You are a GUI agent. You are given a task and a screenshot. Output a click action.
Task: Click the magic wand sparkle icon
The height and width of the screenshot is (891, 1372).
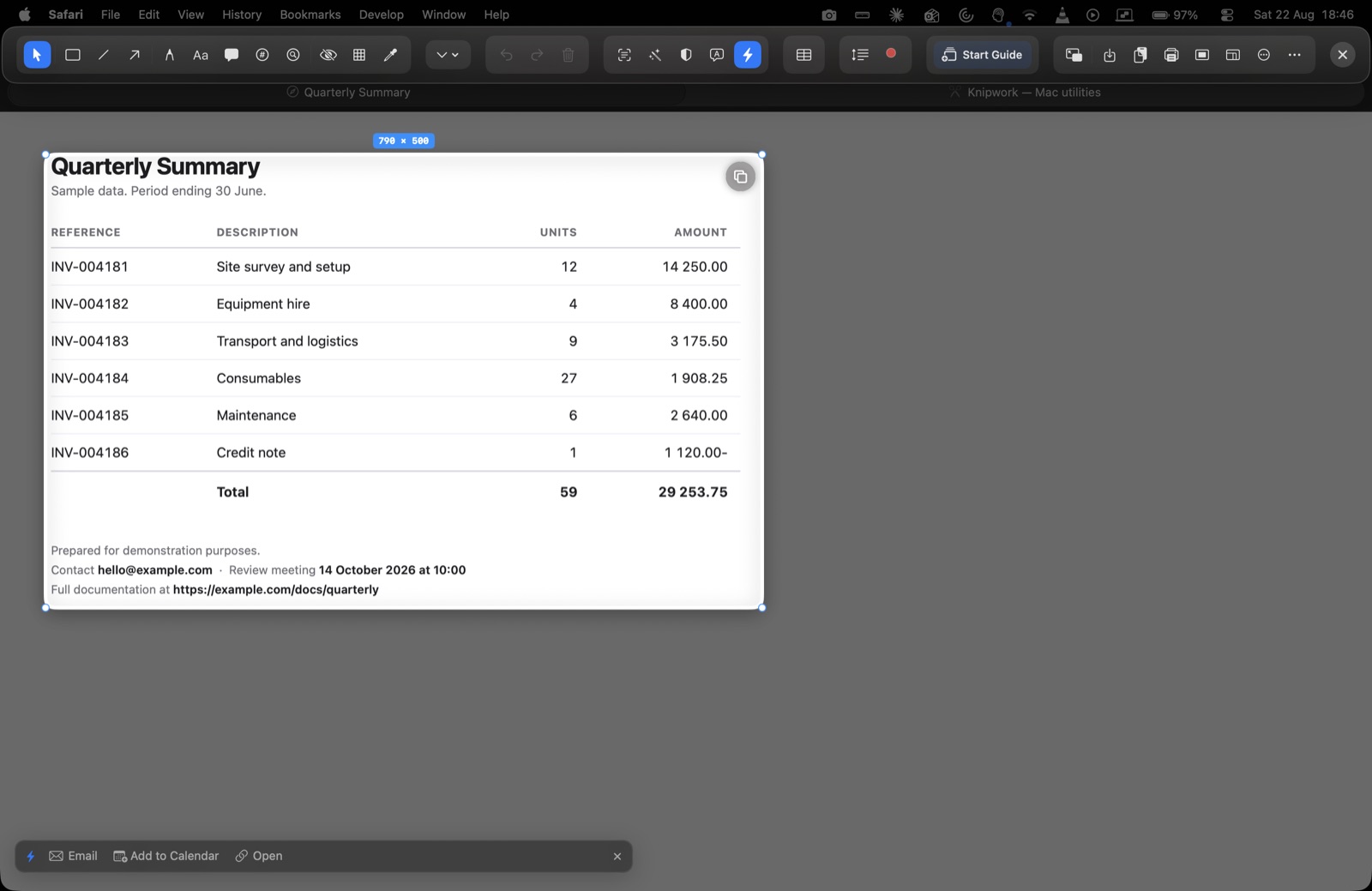655,55
